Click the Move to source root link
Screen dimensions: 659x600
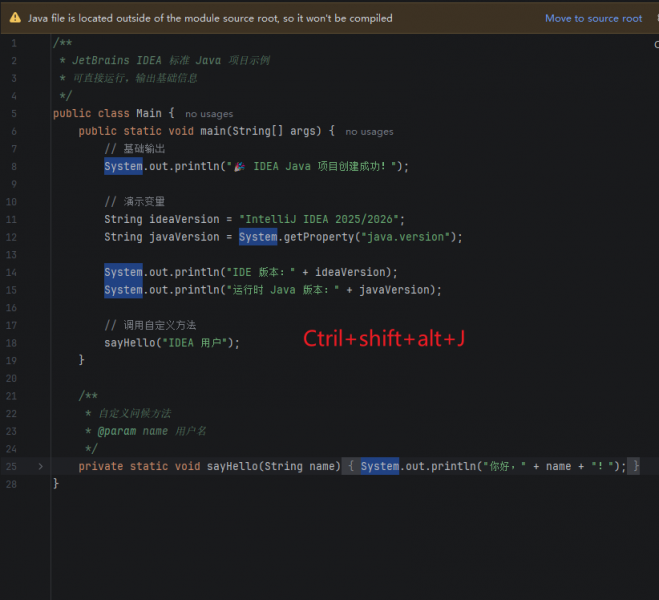tap(593, 18)
